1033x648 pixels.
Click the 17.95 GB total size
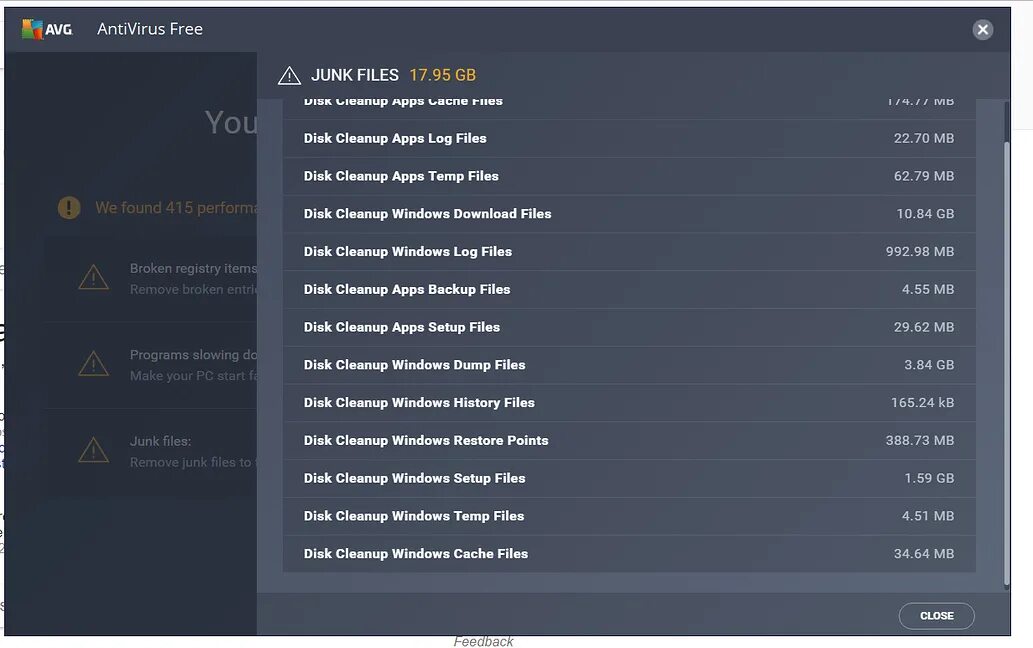click(x=442, y=75)
